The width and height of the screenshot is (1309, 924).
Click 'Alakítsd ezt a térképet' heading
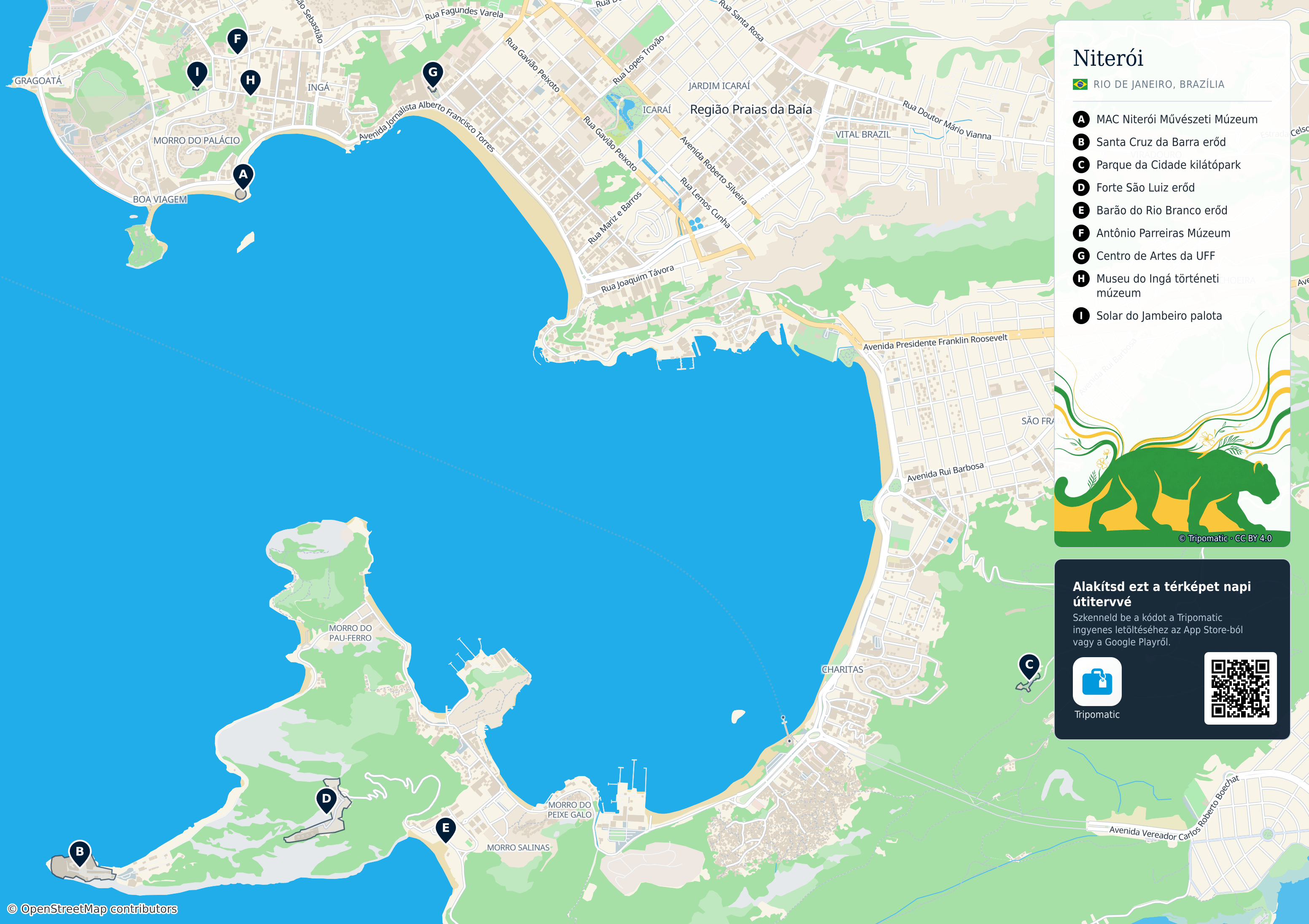click(x=1161, y=594)
